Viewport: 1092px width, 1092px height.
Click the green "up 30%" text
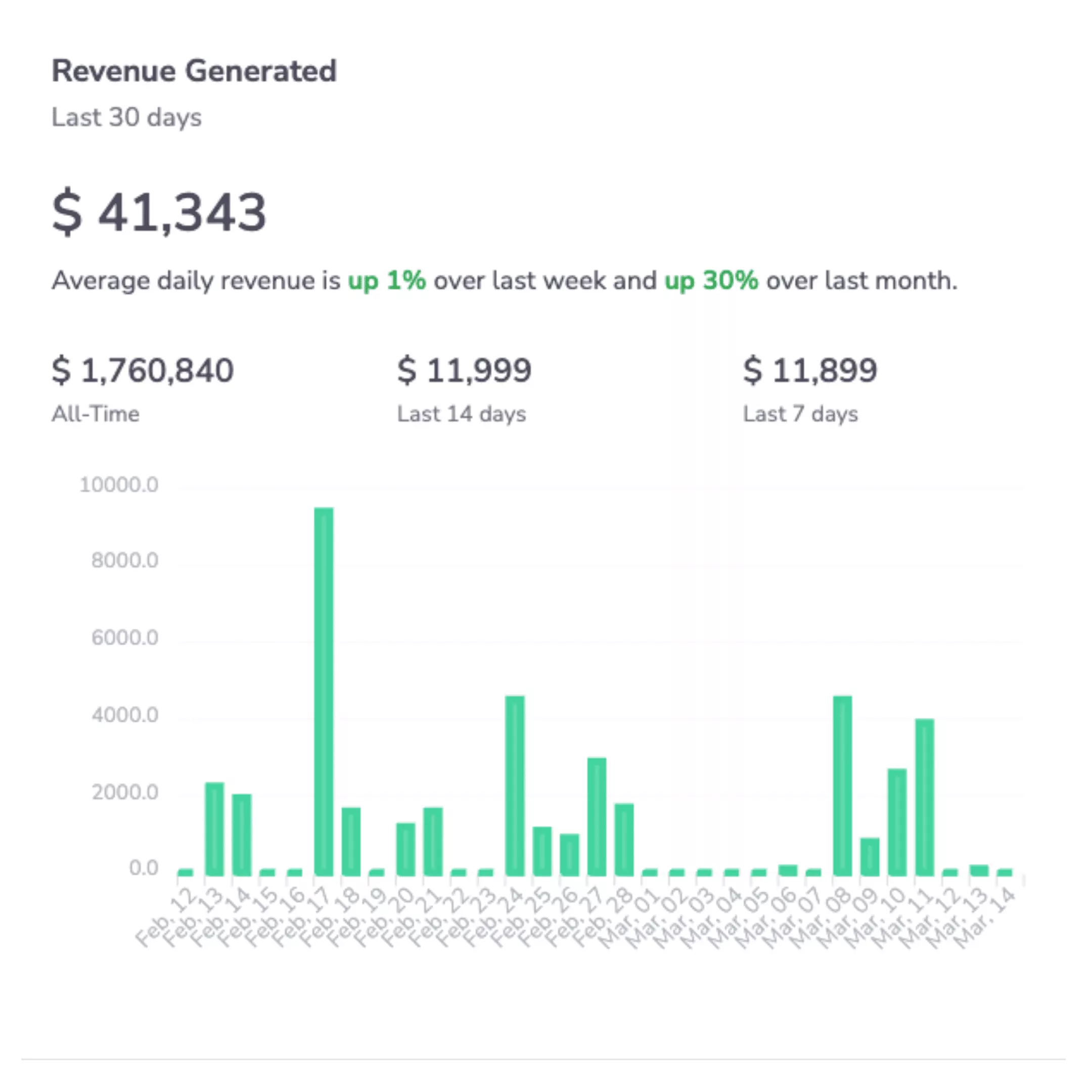[710, 281]
